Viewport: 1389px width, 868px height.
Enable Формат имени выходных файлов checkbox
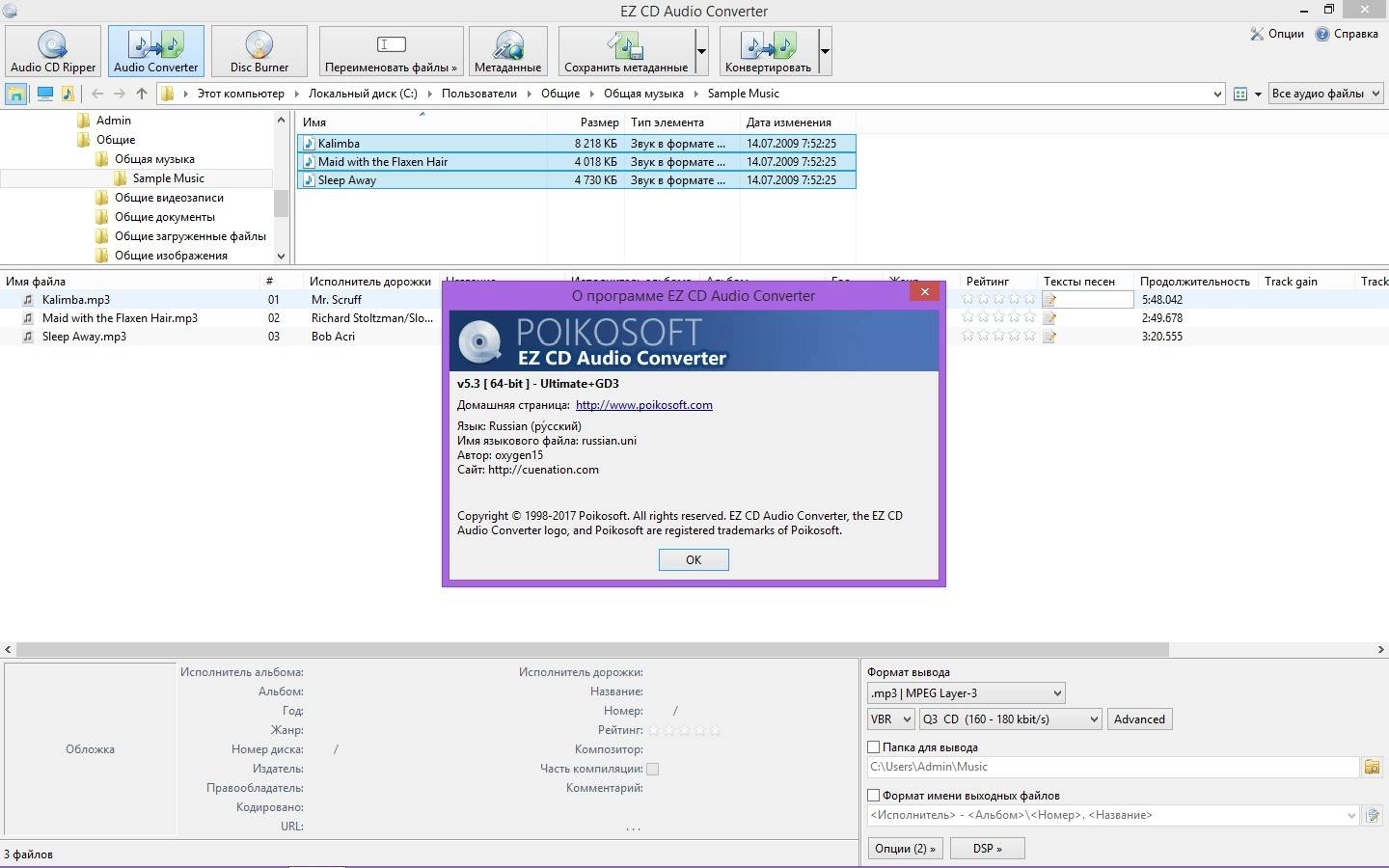[874, 796]
